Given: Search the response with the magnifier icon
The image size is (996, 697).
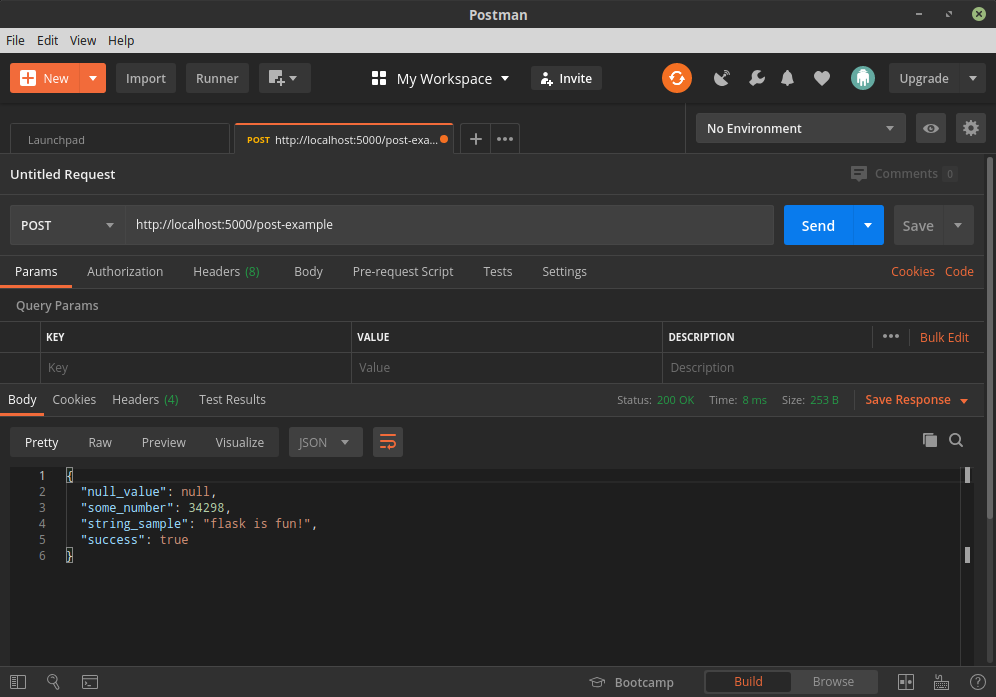Looking at the screenshot, I should pos(956,440).
